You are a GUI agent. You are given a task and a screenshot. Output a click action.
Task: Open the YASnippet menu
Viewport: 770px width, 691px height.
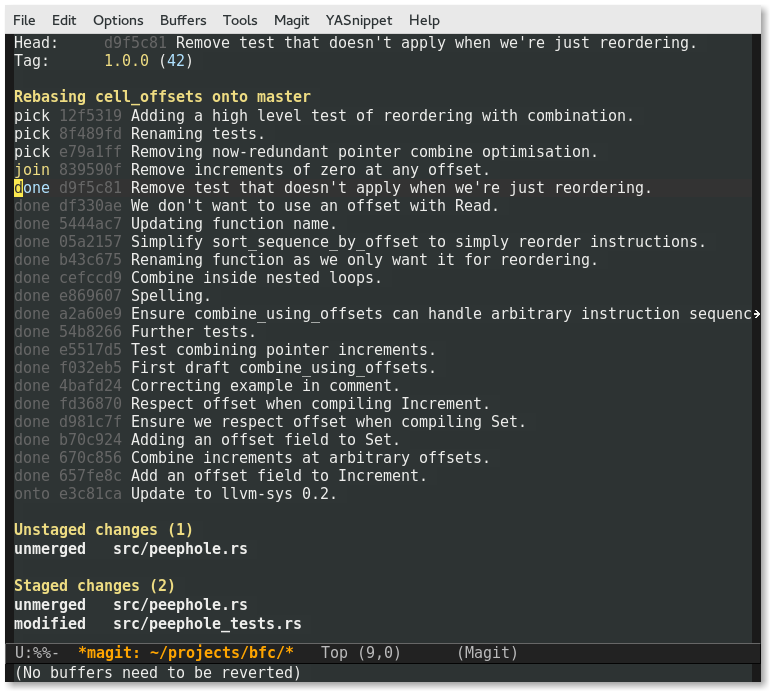pyautogui.click(x=358, y=20)
